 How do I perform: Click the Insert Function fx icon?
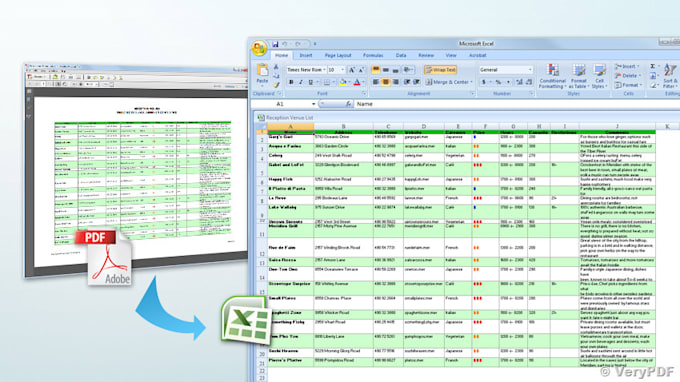pyautogui.click(x=348, y=104)
